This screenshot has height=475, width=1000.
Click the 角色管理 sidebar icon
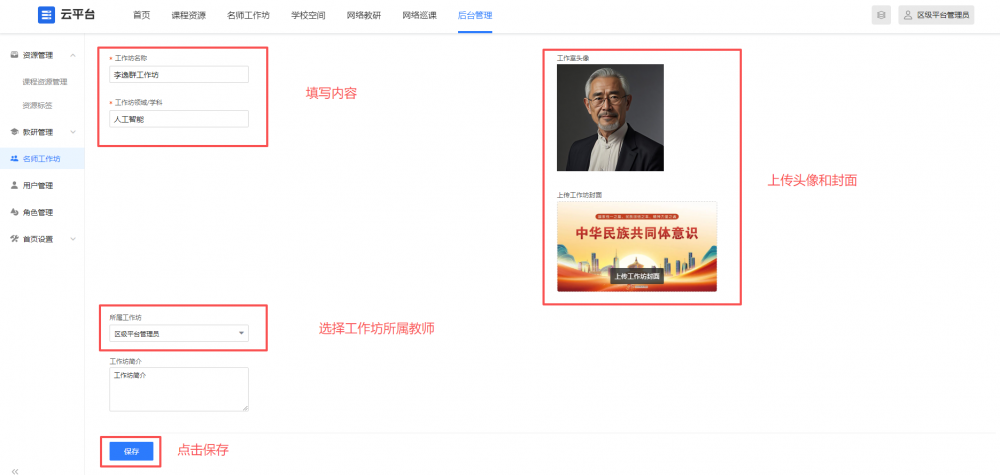tap(13, 212)
